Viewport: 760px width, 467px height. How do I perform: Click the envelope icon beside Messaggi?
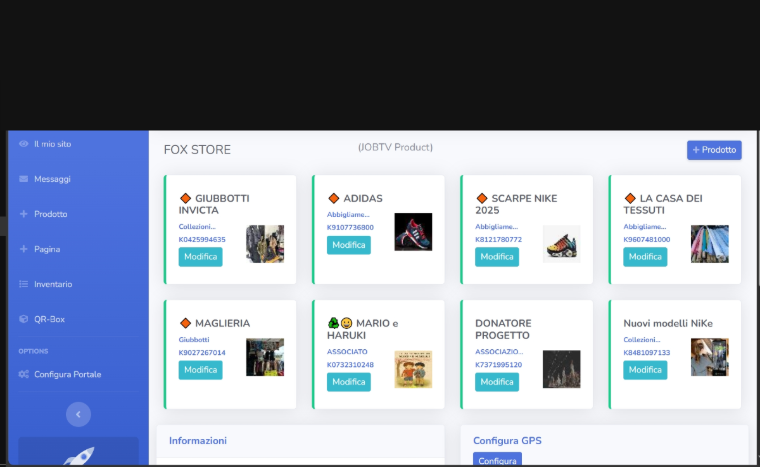23,179
